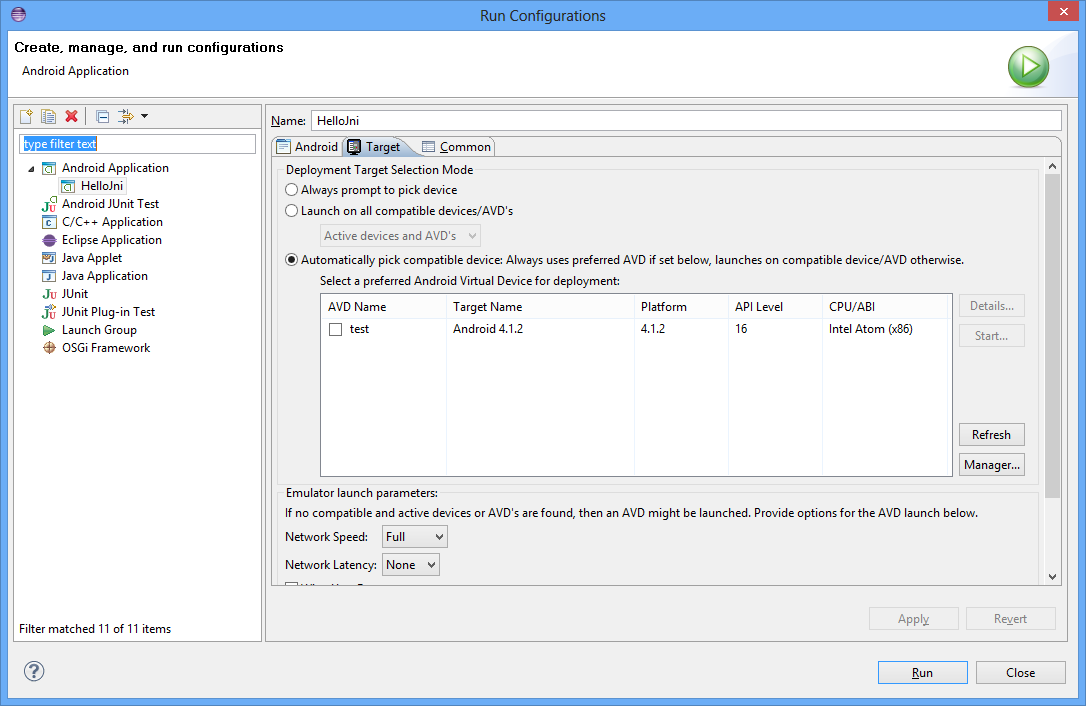Click the vertical scrollbar down arrow

pyautogui.click(x=1052, y=576)
